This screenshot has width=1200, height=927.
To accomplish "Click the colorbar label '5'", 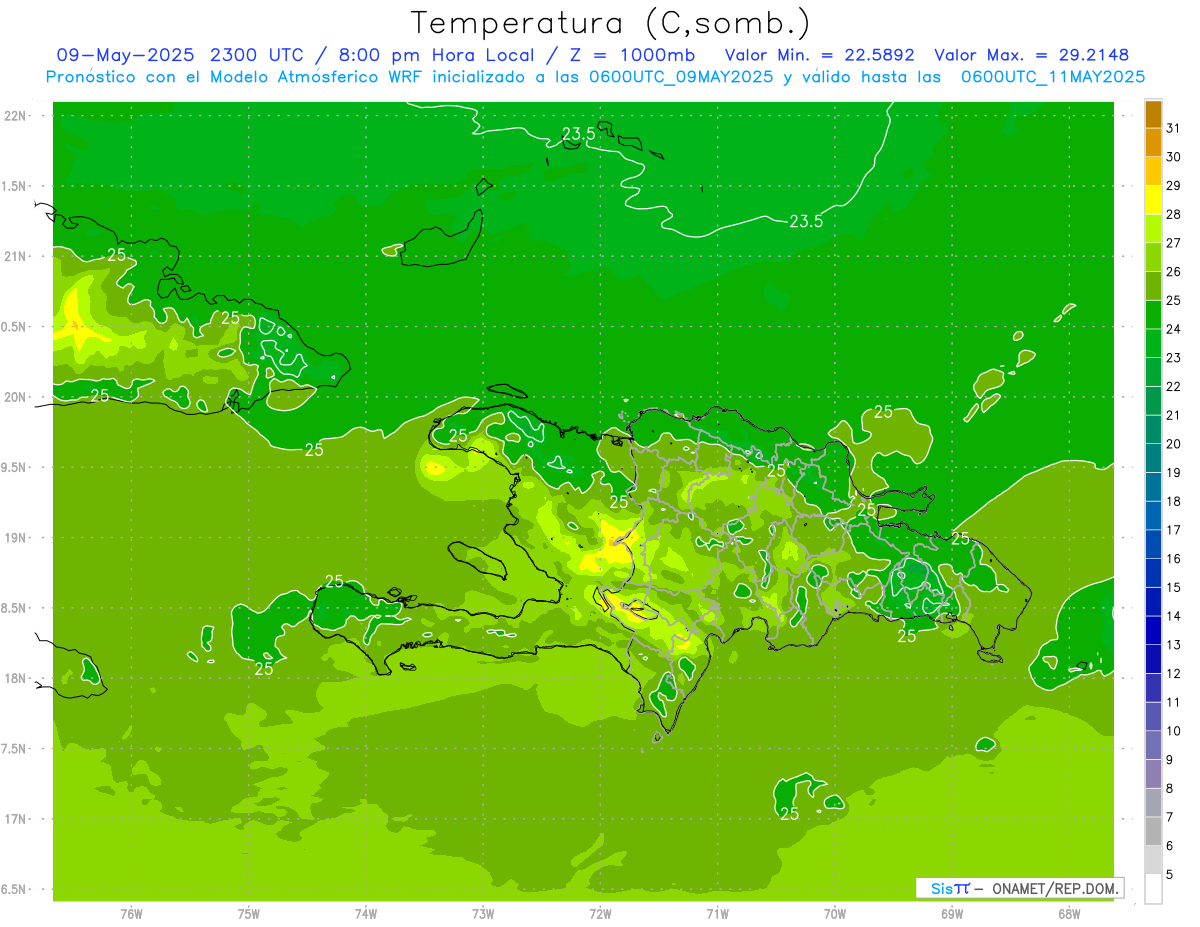I will tap(1170, 875).
